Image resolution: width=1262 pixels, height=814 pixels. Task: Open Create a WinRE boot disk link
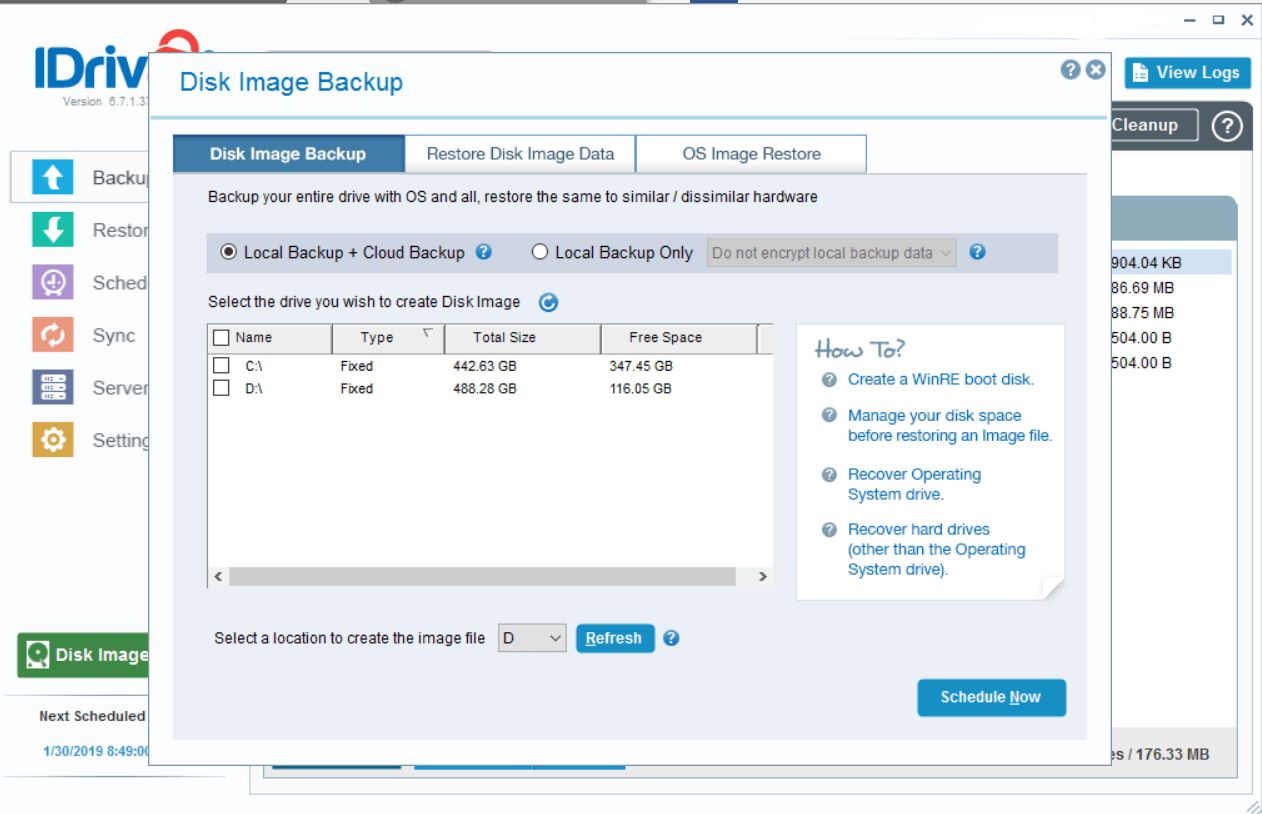(941, 380)
